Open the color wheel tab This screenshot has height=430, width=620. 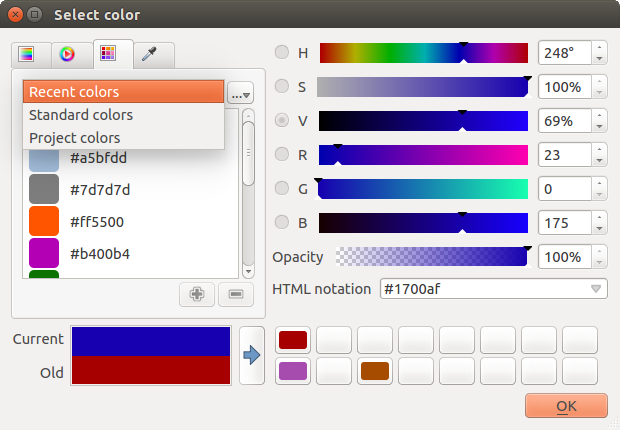(x=68, y=54)
